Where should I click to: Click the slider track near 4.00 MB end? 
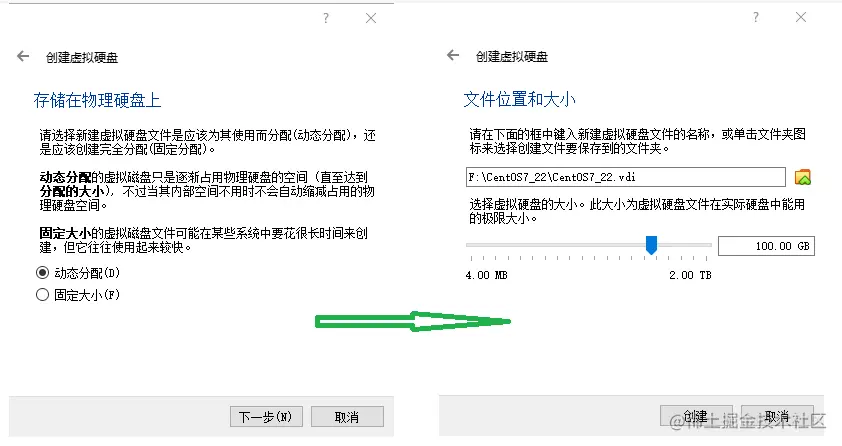coord(473,245)
